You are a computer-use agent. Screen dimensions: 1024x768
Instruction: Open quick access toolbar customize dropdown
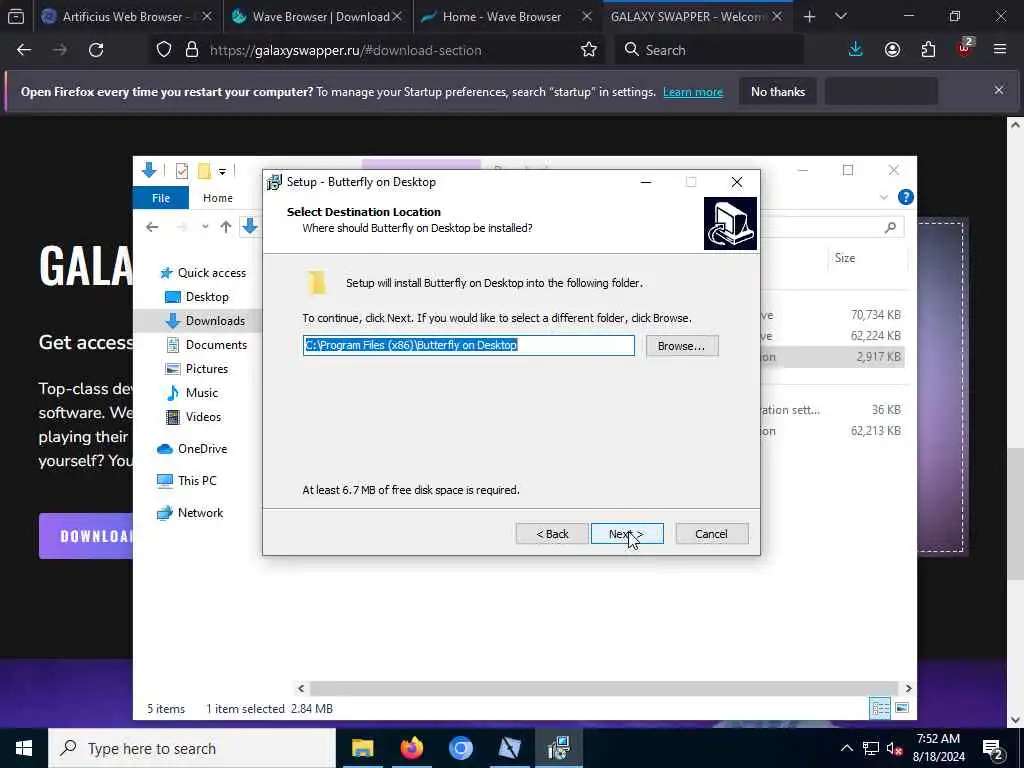click(222, 172)
